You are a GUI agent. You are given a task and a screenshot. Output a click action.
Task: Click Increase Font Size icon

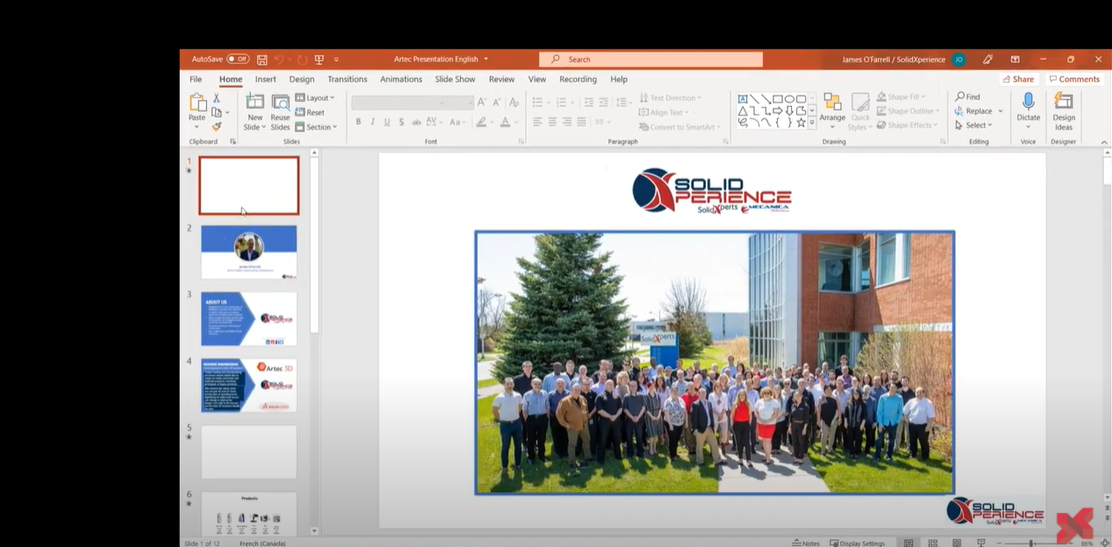pos(482,103)
